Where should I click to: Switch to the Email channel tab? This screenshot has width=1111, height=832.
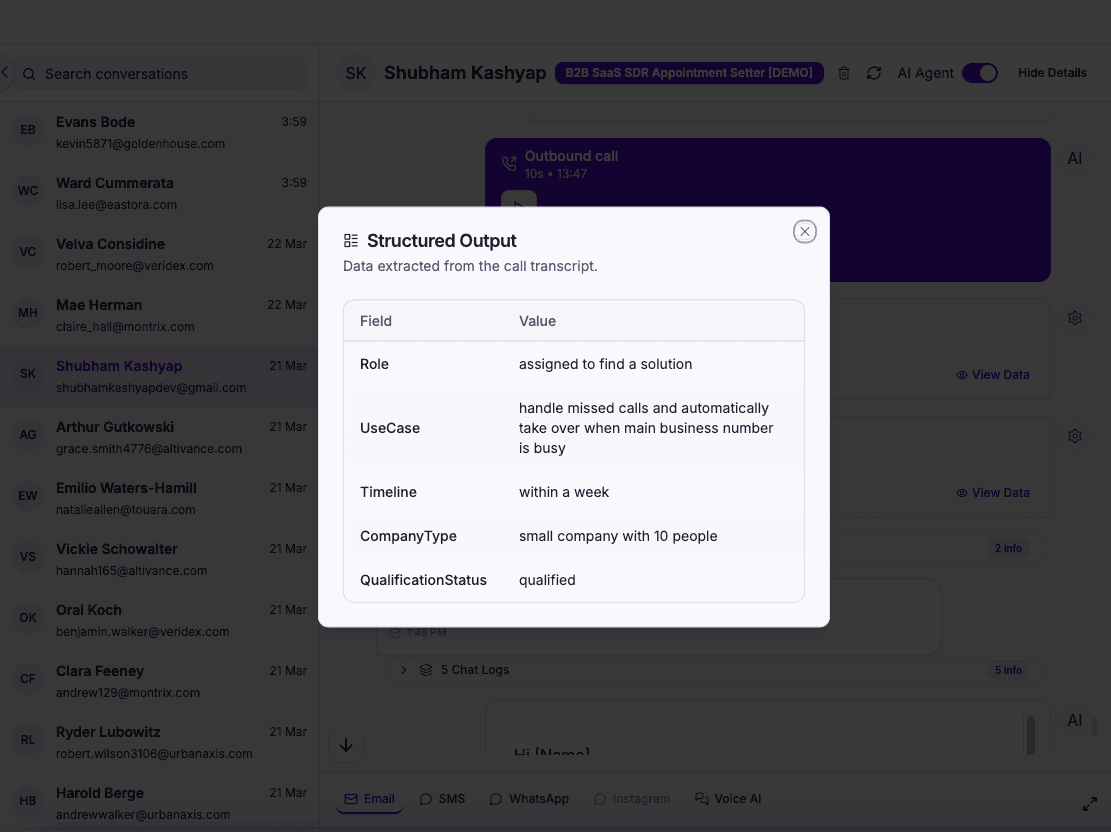coord(369,798)
